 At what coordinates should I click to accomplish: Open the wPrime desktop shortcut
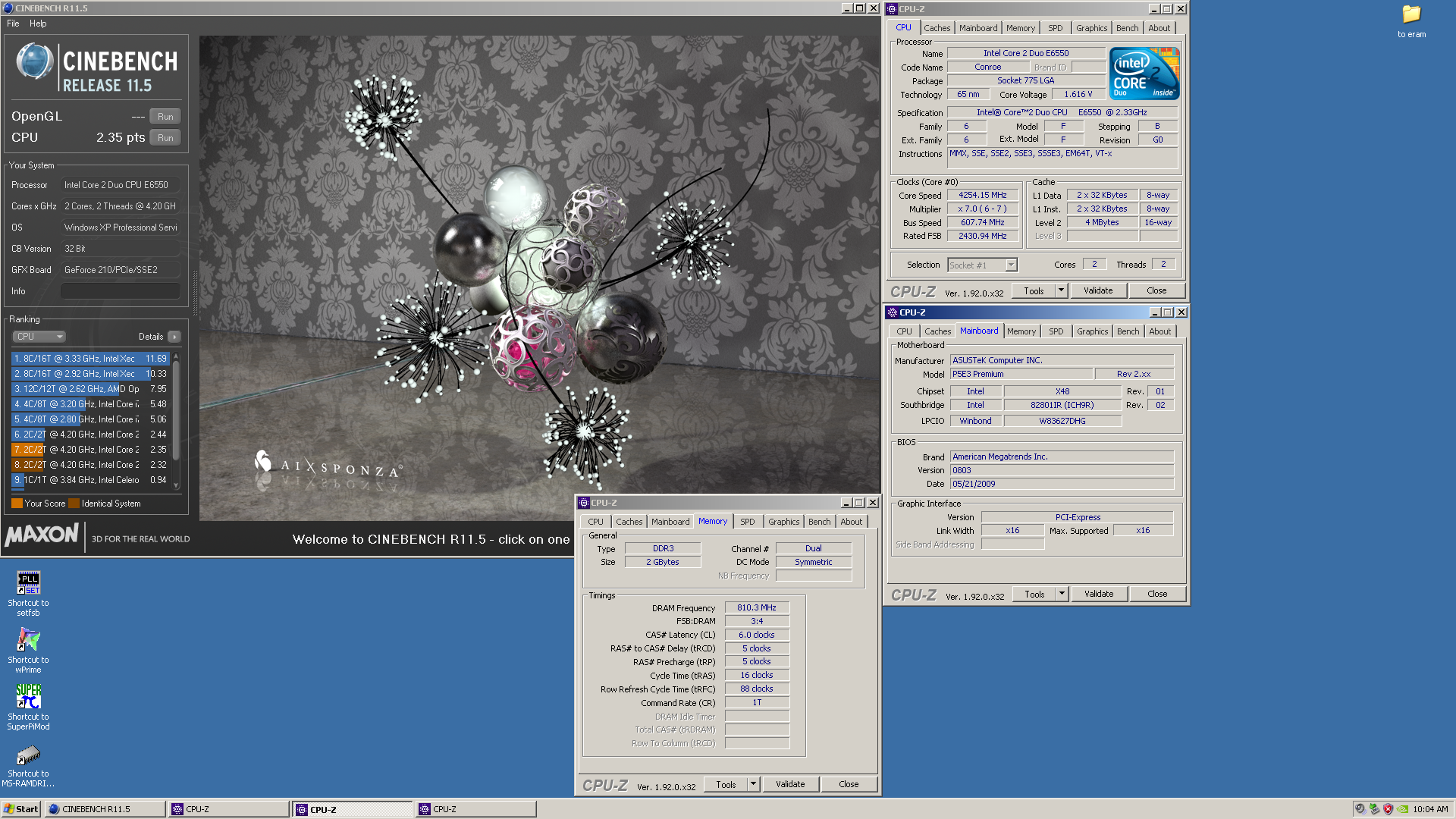pos(28,651)
